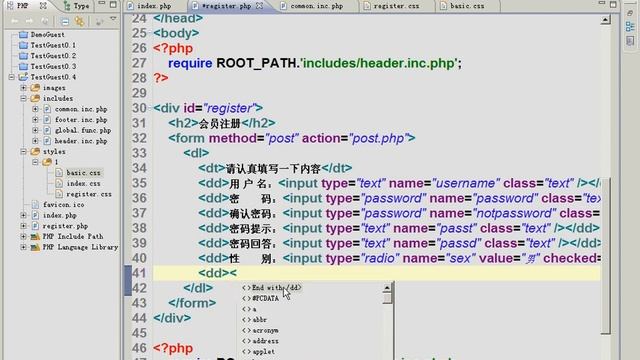
Task: Select the TestGuest0.3 project
Action: point(53,67)
